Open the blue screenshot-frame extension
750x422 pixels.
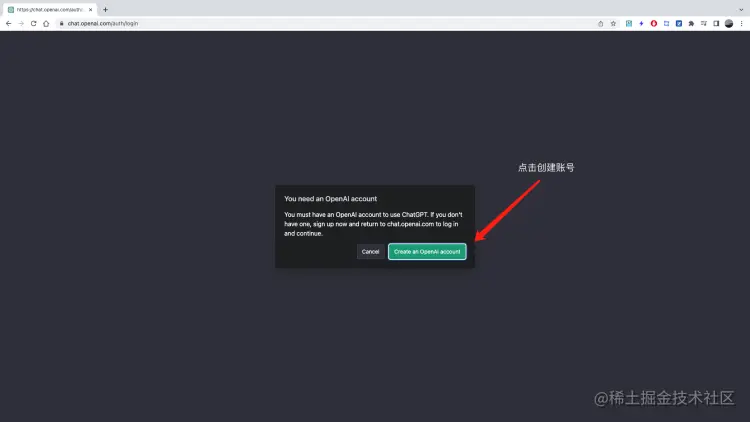pyautogui.click(x=666, y=23)
